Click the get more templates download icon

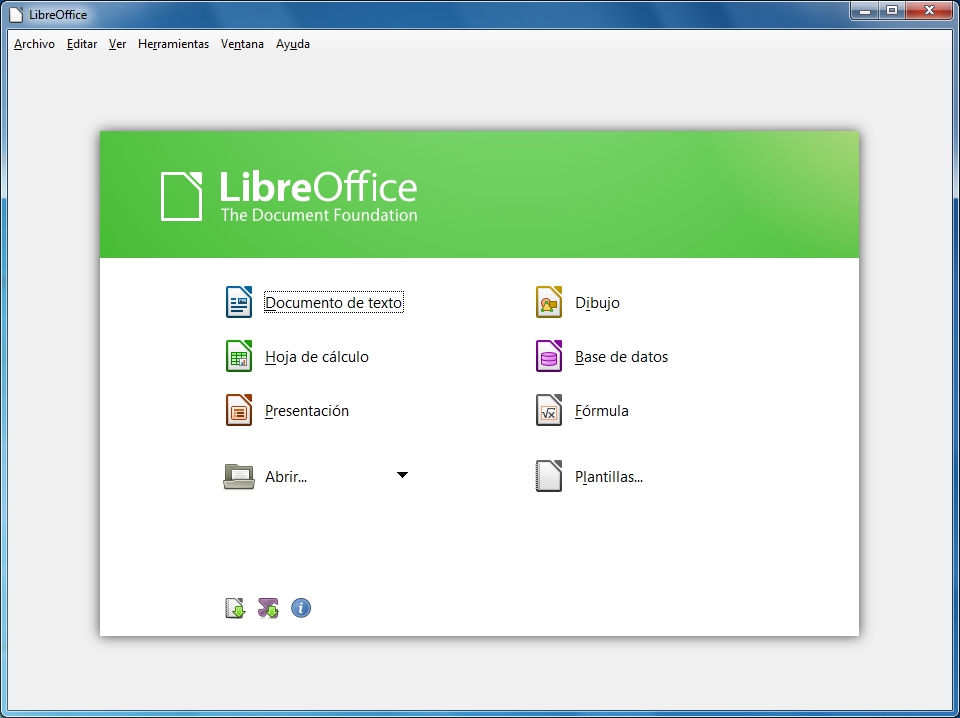coord(235,608)
